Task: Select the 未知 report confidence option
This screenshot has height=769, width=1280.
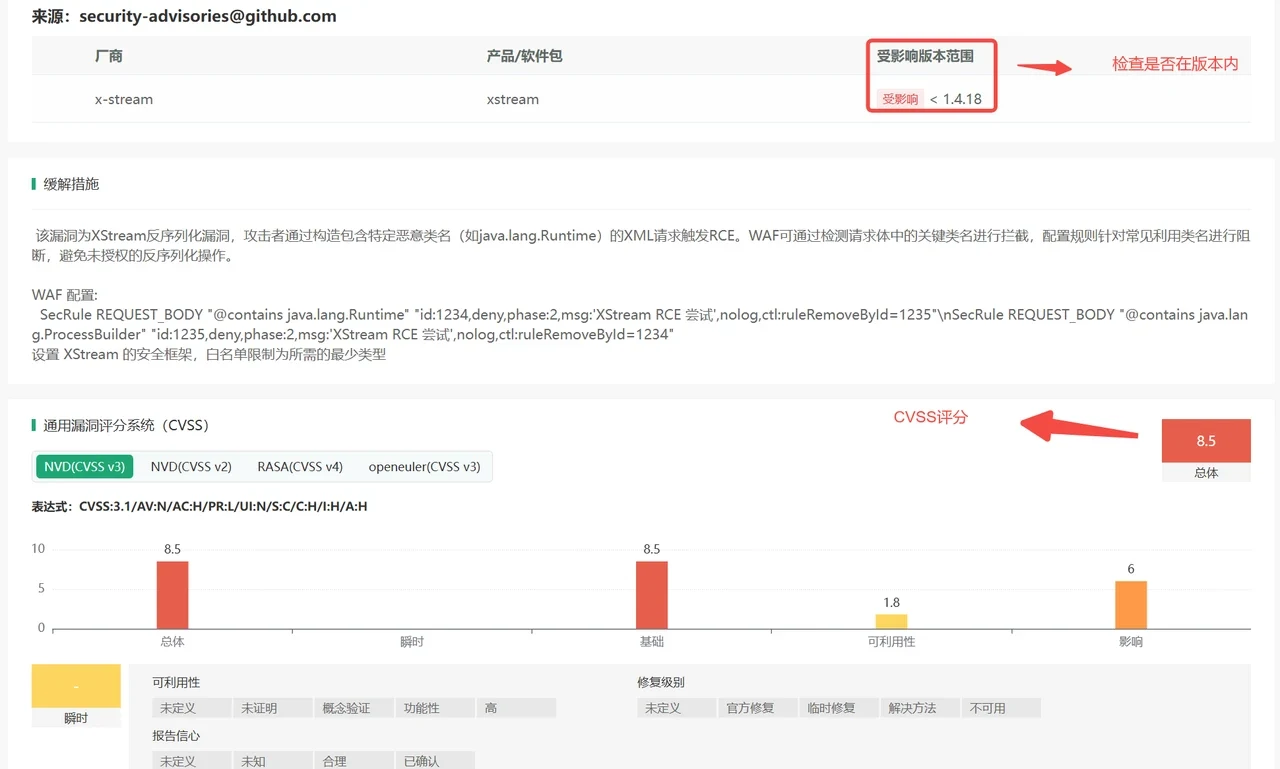Action: pos(273,761)
